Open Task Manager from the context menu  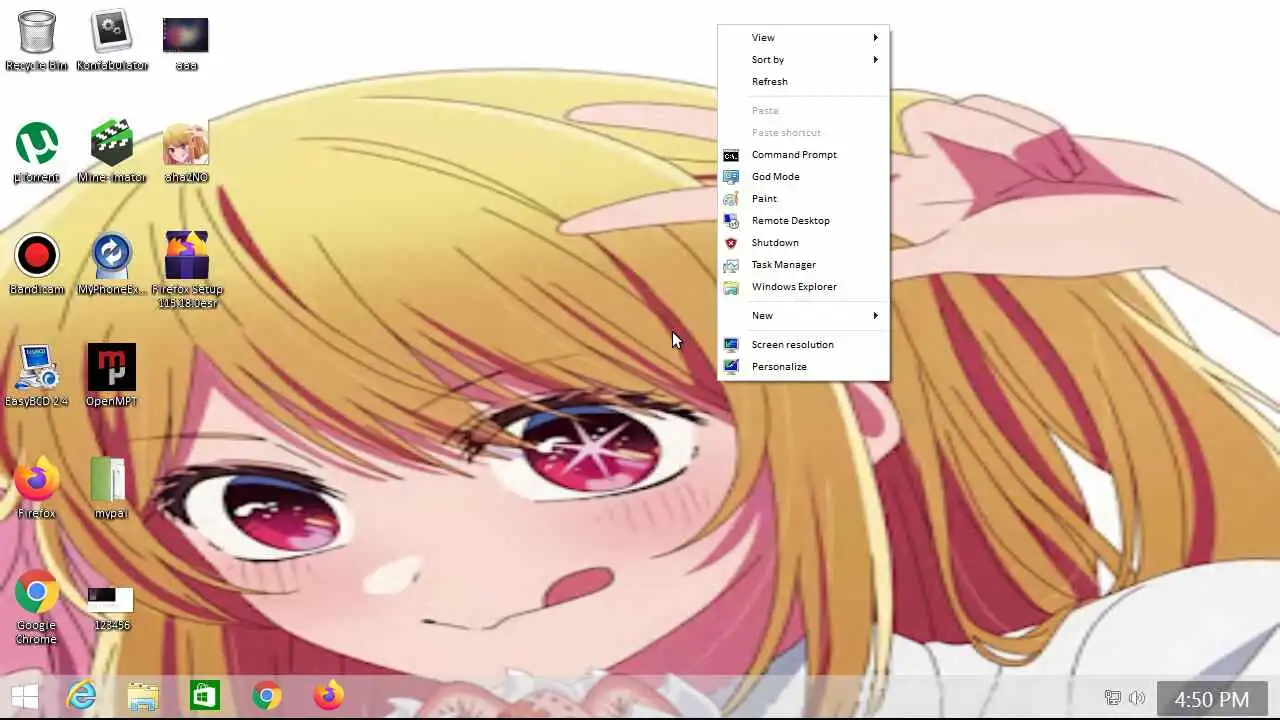(x=803, y=264)
